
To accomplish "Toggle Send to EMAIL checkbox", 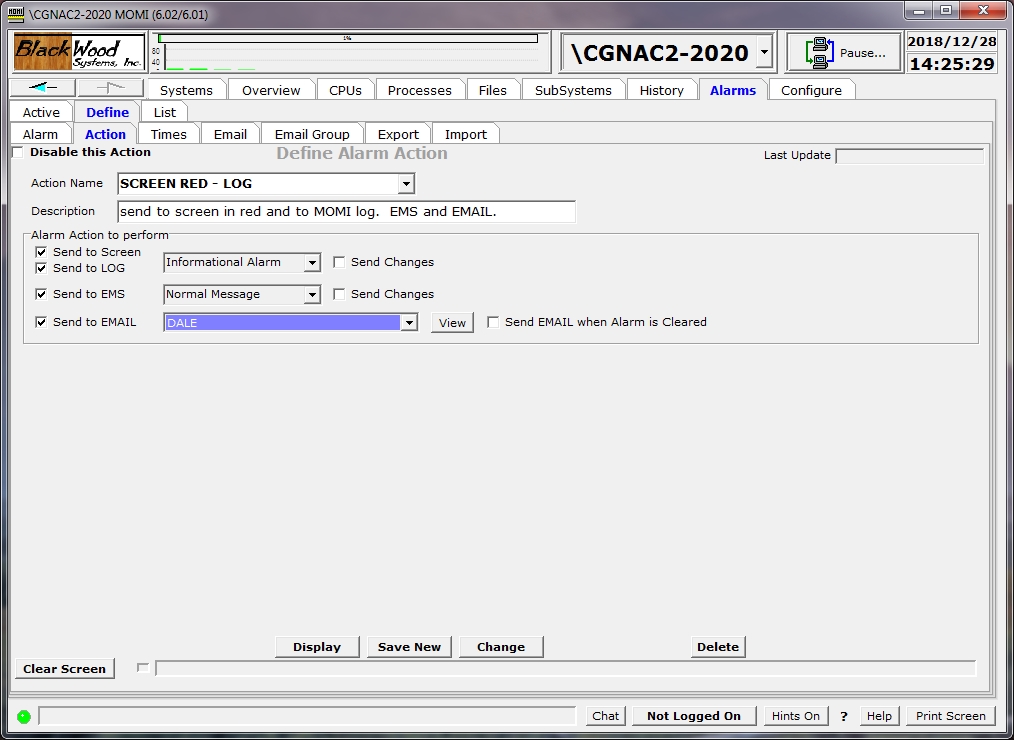I will tap(41, 322).
